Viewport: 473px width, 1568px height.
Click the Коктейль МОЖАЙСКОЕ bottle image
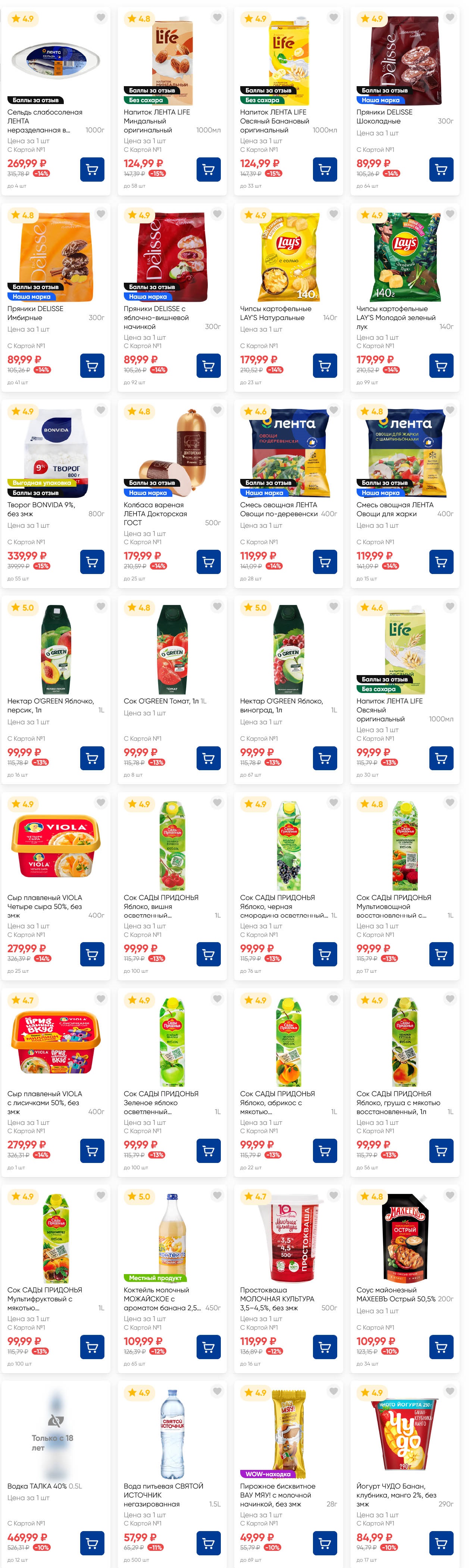[x=172, y=1236]
